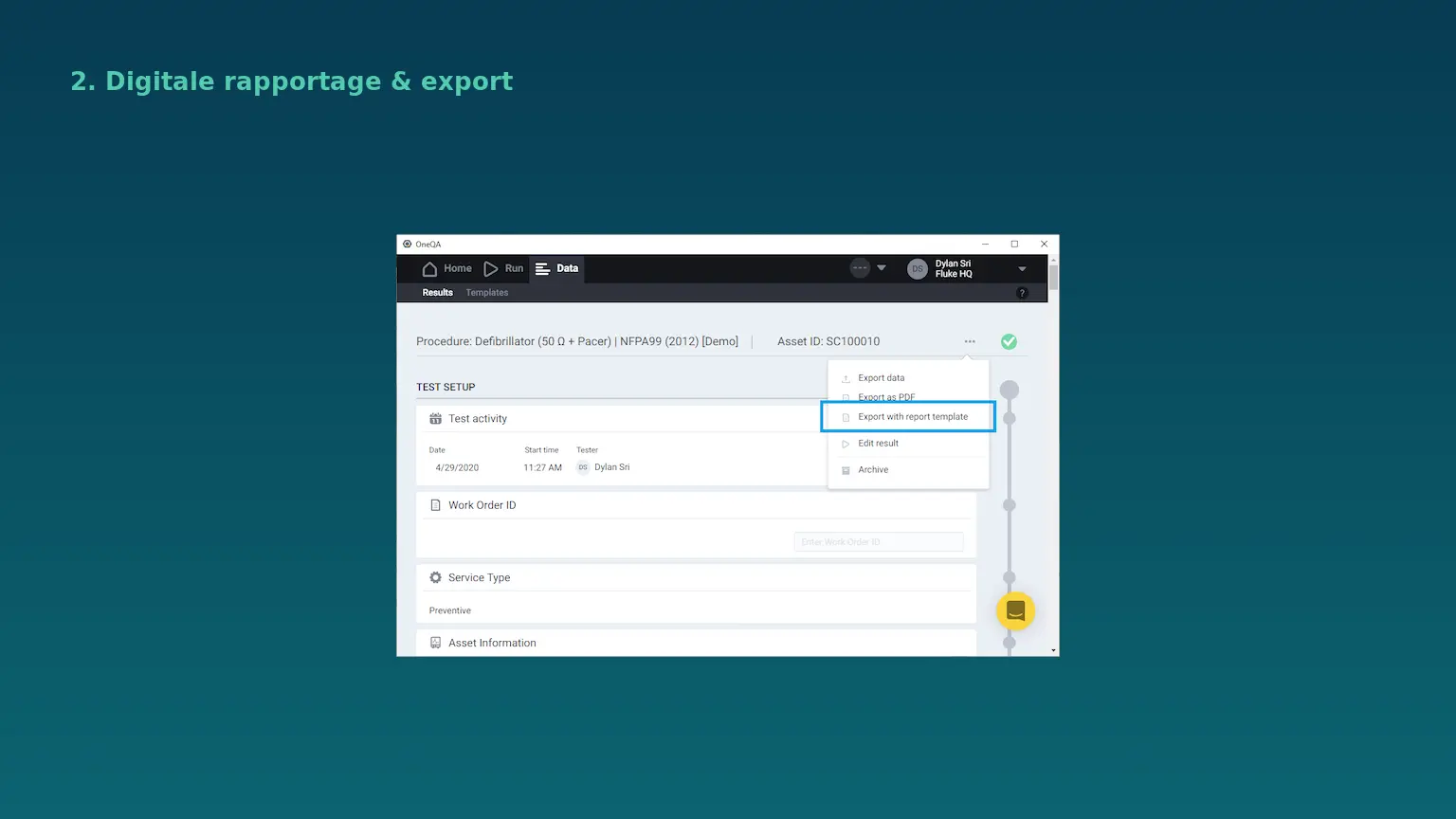1456x819 pixels.
Task: Click the date value 4/29/2020
Action: point(457,467)
